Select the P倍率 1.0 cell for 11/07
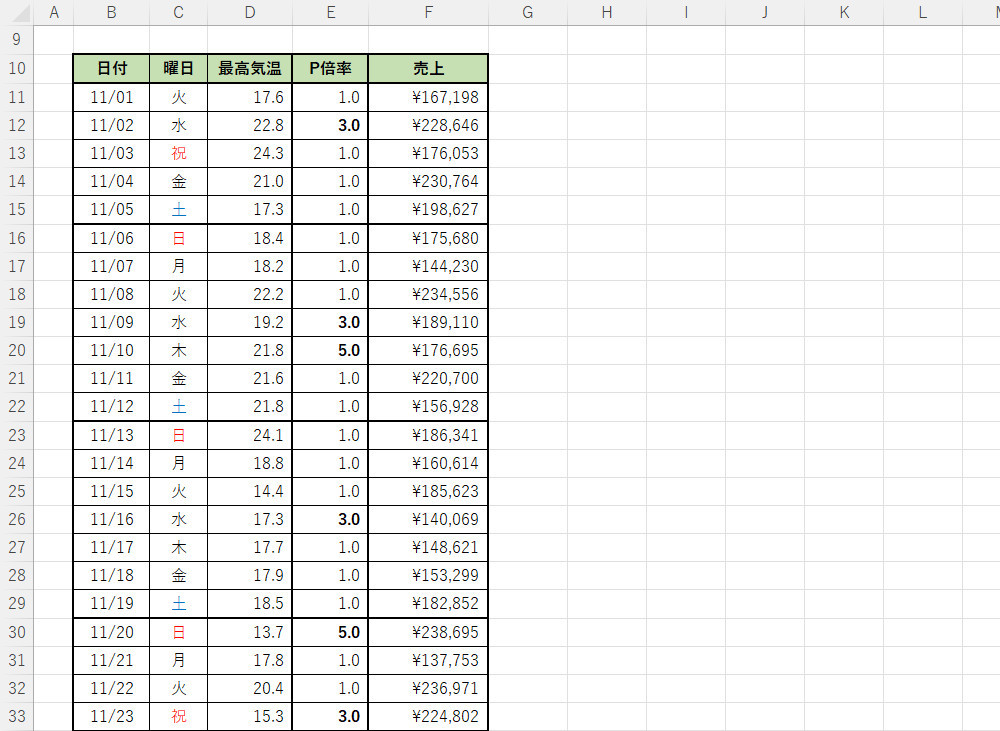Image resolution: width=1000 pixels, height=731 pixels. click(330, 266)
